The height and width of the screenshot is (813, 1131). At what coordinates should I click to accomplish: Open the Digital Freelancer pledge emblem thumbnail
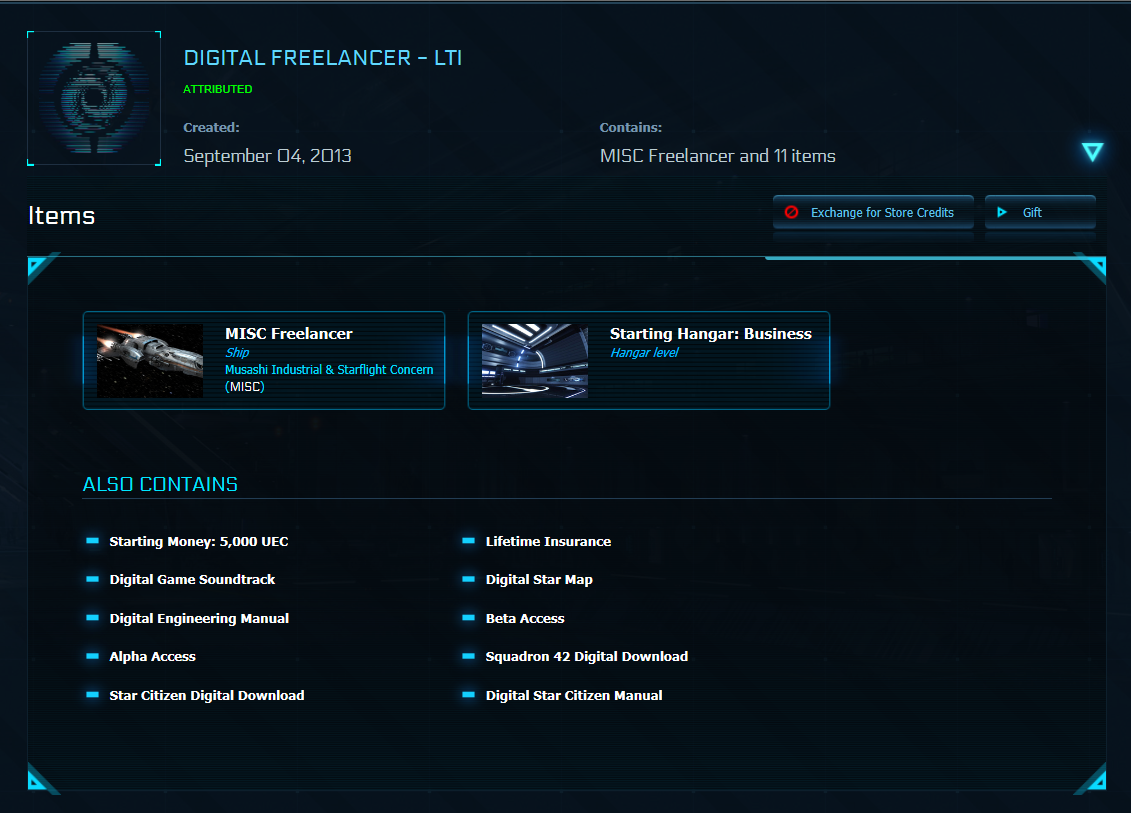pyautogui.click(x=94, y=98)
